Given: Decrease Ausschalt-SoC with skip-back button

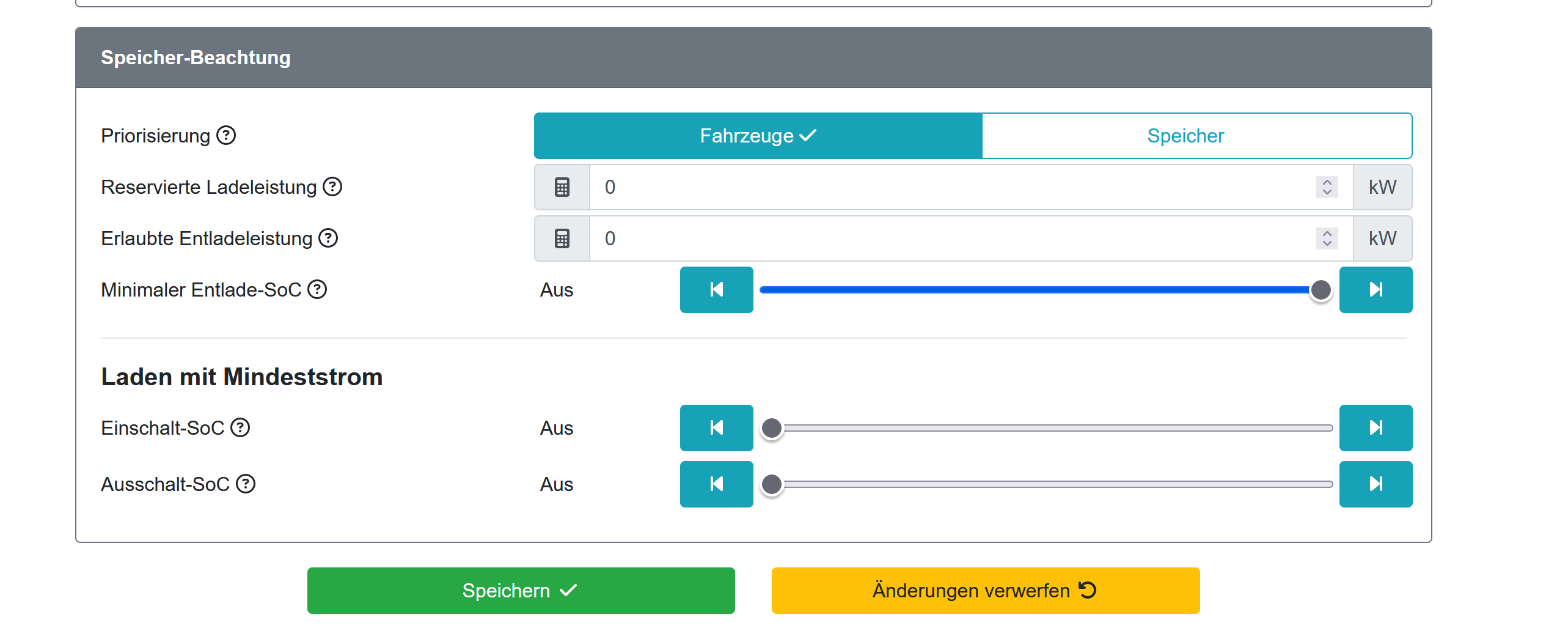Looking at the screenshot, I should tap(716, 484).
